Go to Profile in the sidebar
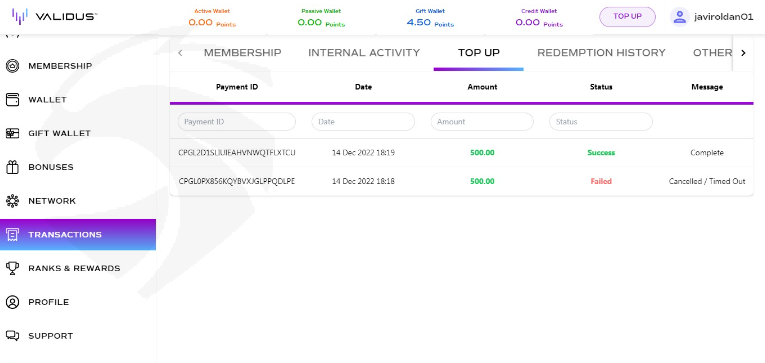Image resolution: width=765 pixels, height=363 pixels. pyautogui.click(x=49, y=302)
